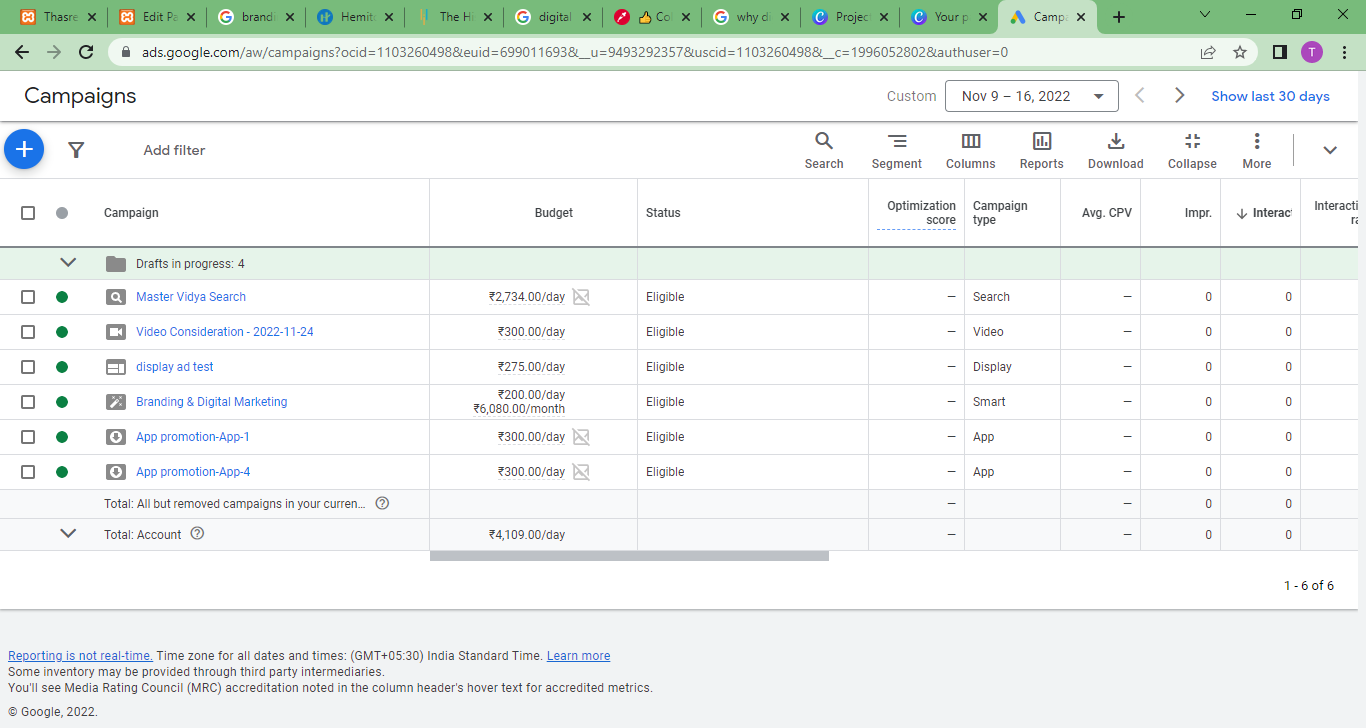Open the filter funnel icon
The image size is (1366, 728).
76,150
